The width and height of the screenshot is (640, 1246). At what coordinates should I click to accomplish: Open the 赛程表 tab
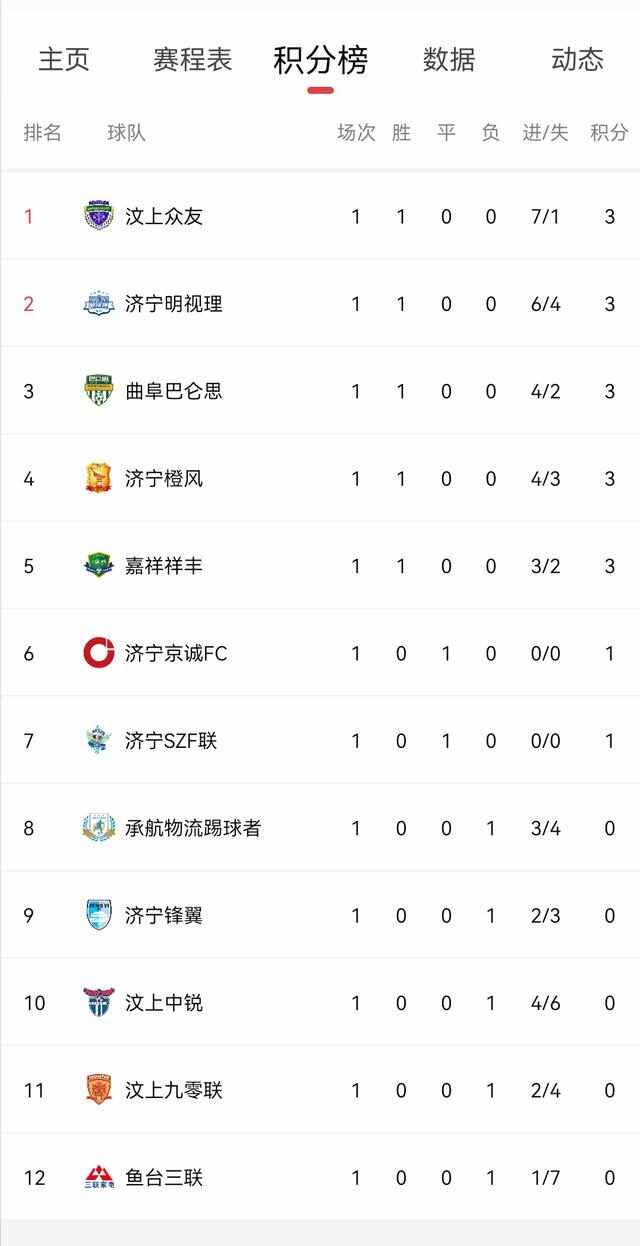(192, 59)
